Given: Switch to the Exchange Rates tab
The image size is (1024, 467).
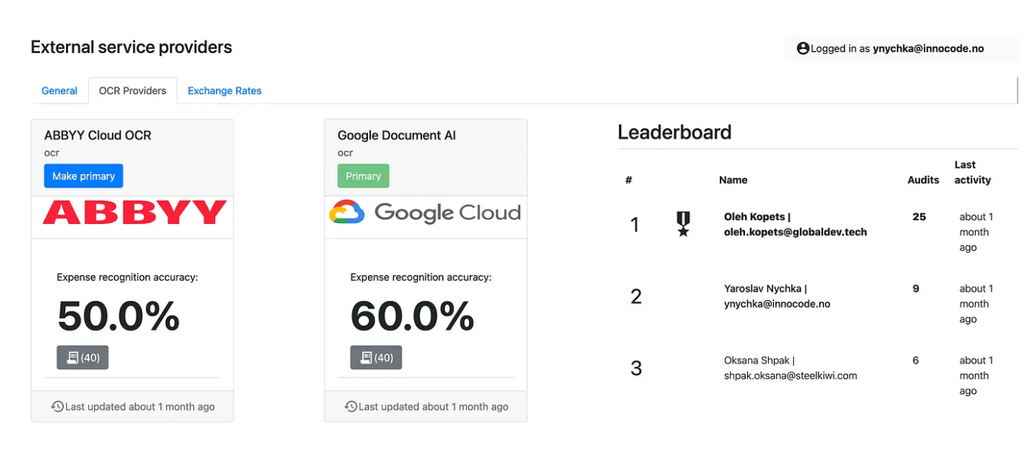Looking at the screenshot, I should [225, 91].
